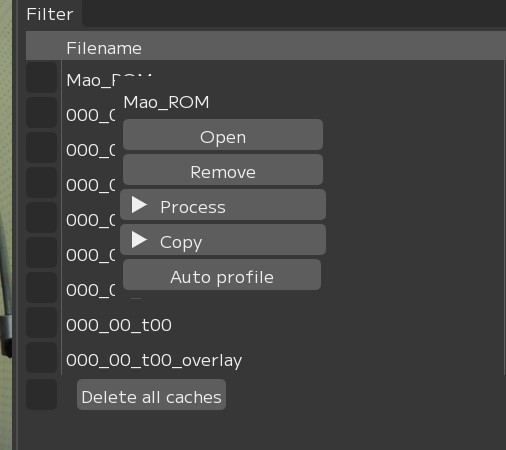Click into the Filter input field

[x=294, y=13]
